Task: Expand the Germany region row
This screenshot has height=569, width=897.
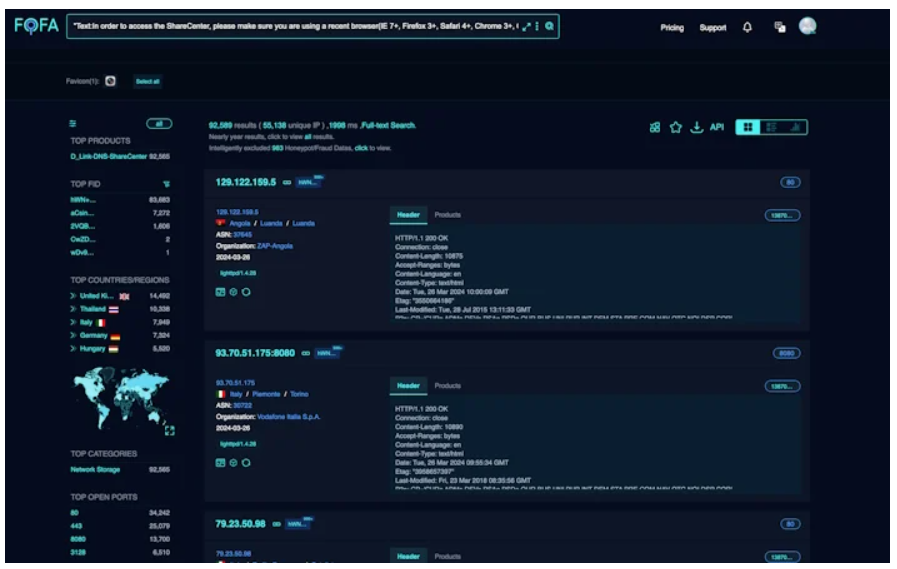Action: pos(73,335)
